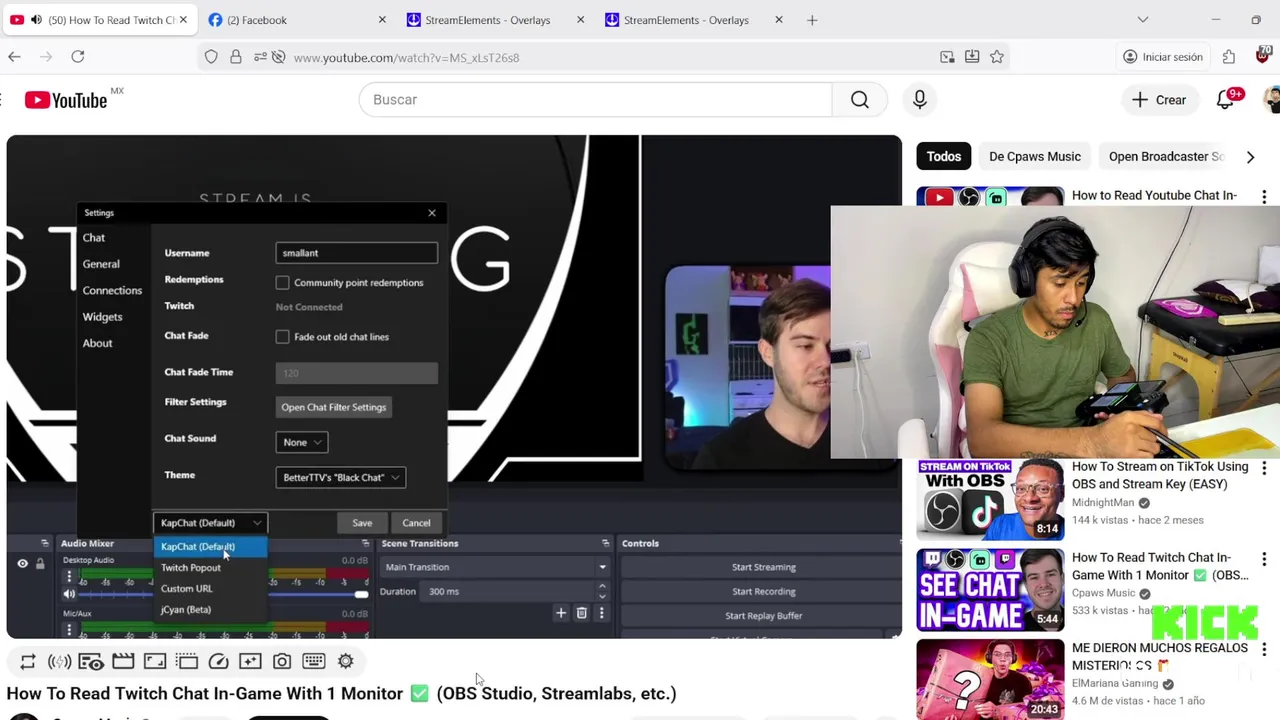The height and width of the screenshot is (720, 1280).
Task: Click the video filters eye icon
Action: (x=91, y=661)
